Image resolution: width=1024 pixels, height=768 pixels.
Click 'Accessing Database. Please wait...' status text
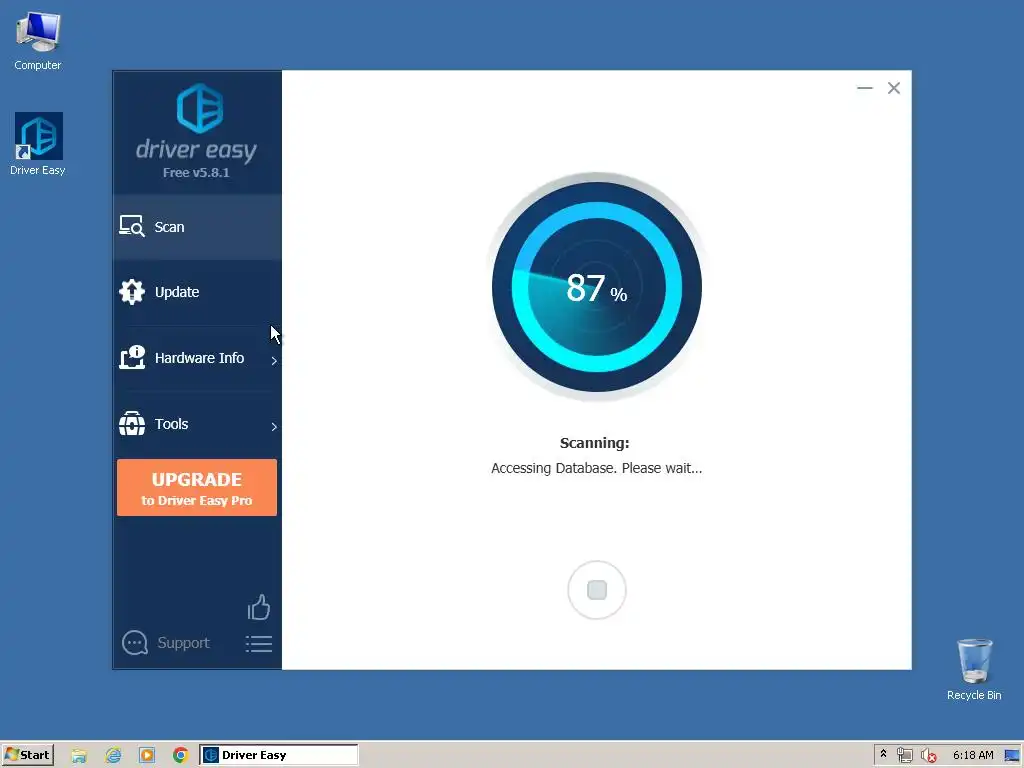(596, 468)
